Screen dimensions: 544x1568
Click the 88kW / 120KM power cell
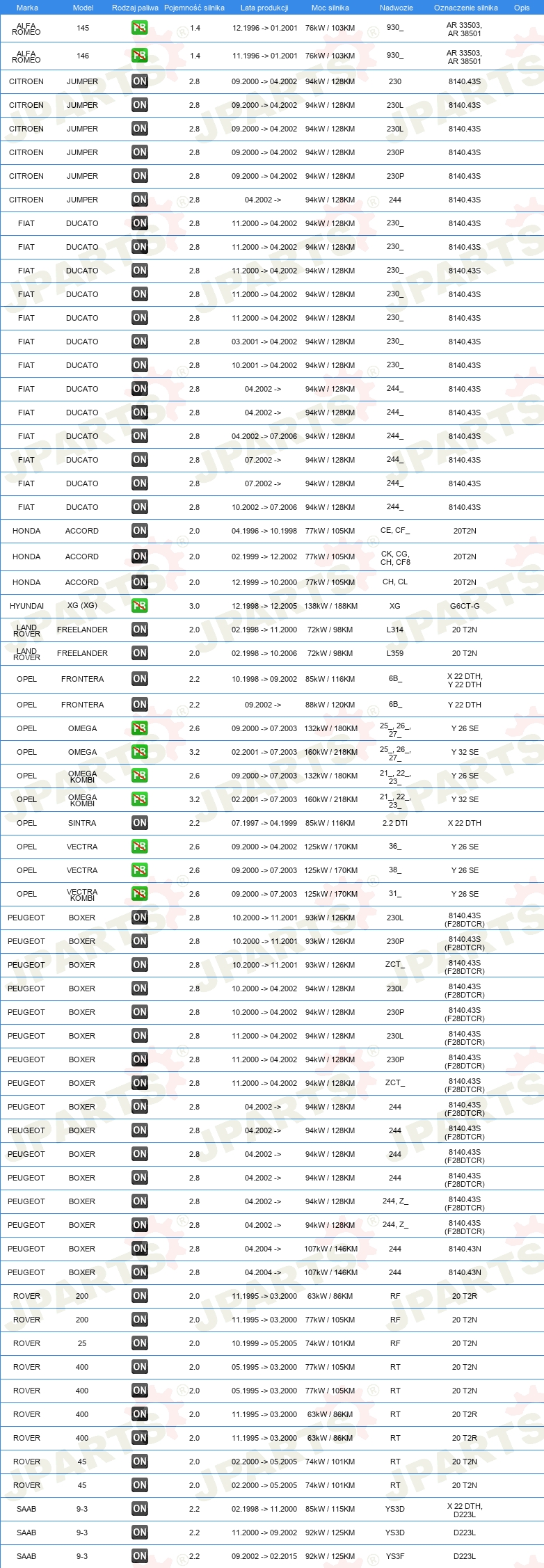tap(330, 705)
